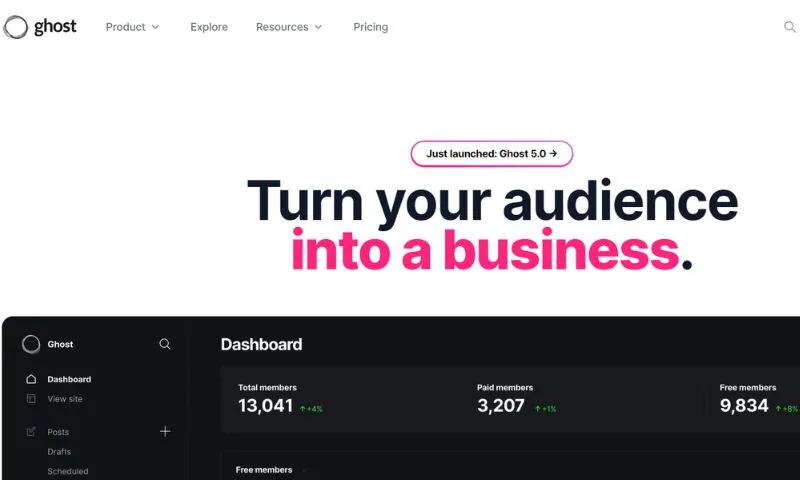Image resolution: width=800 pixels, height=480 pixels.
Task: Click the 13,041 total members value
Action: [265, 406]
